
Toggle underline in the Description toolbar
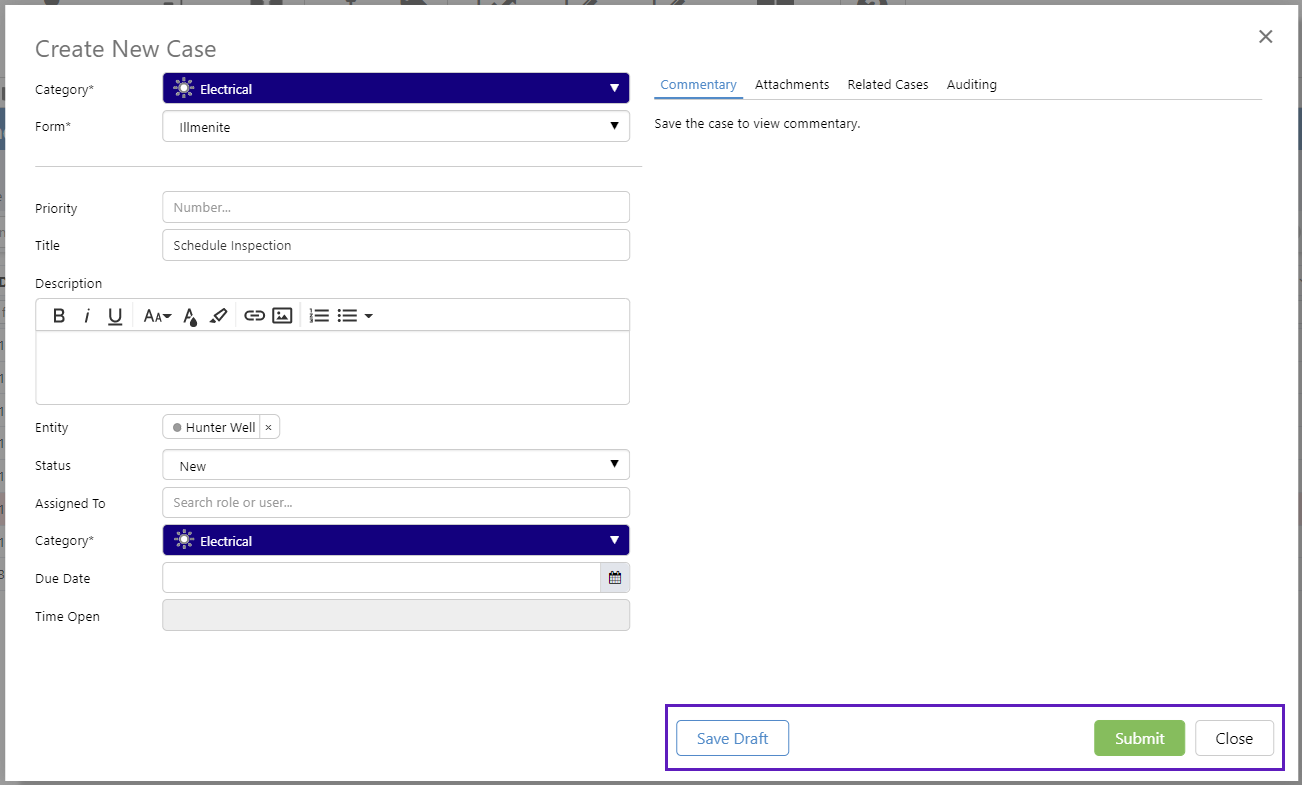point(115,316)
